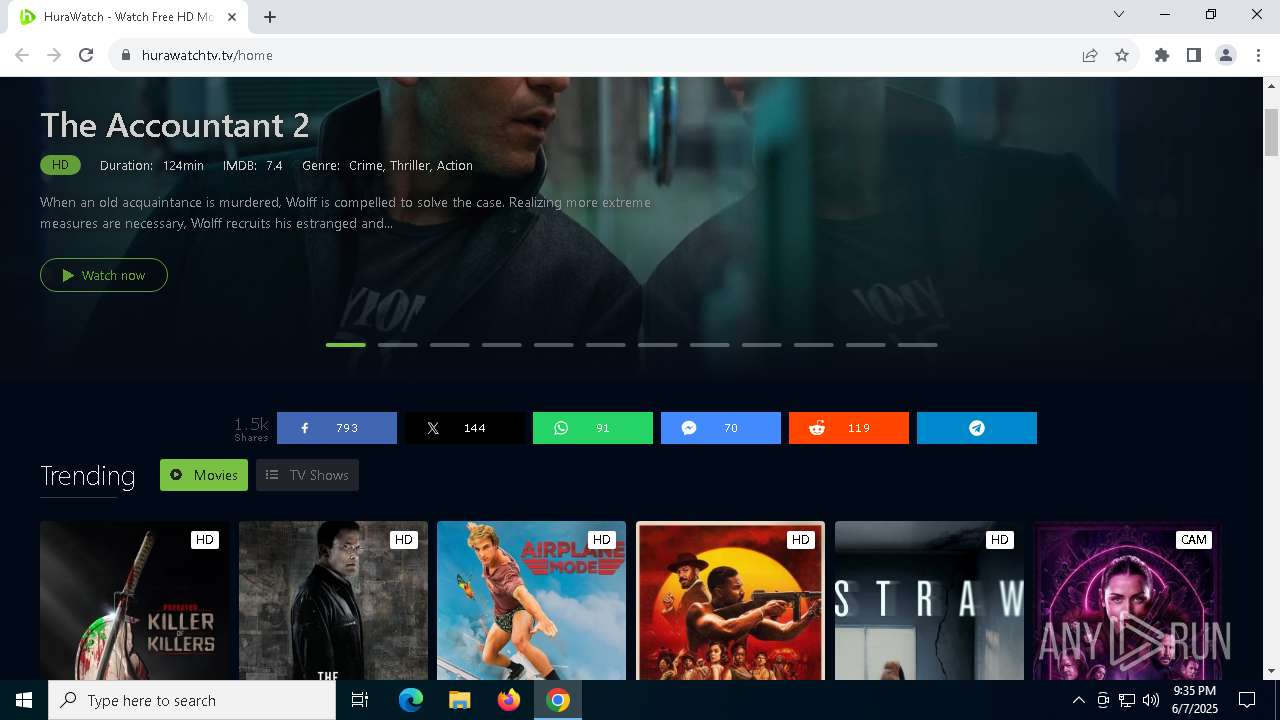Click the taskbar search box
This screenshot has width=1280, height=720.
pyautogui.click(x=192, y=700)
